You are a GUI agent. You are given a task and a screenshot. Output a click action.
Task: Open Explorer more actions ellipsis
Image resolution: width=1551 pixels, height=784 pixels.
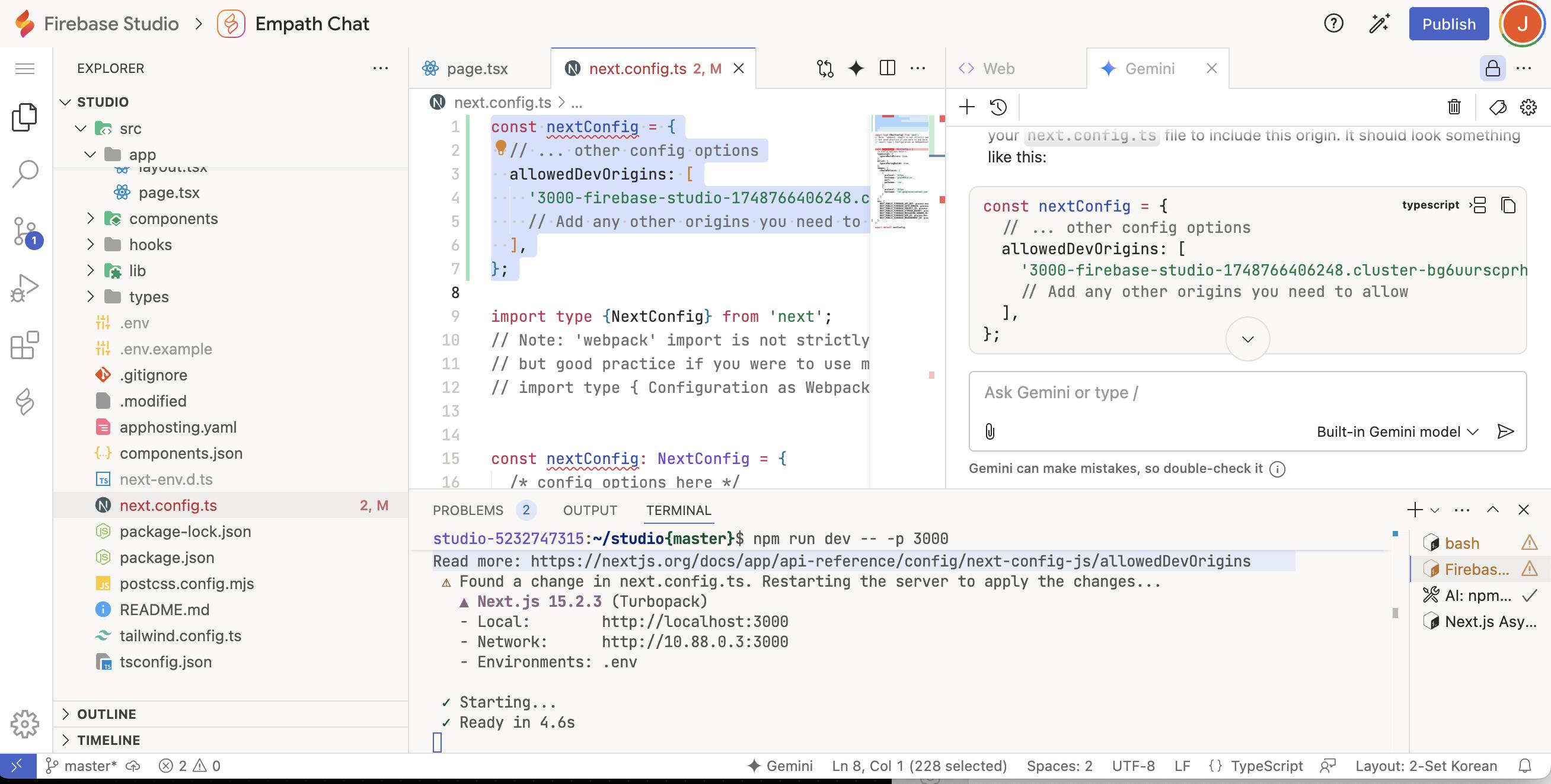(381, 69)
